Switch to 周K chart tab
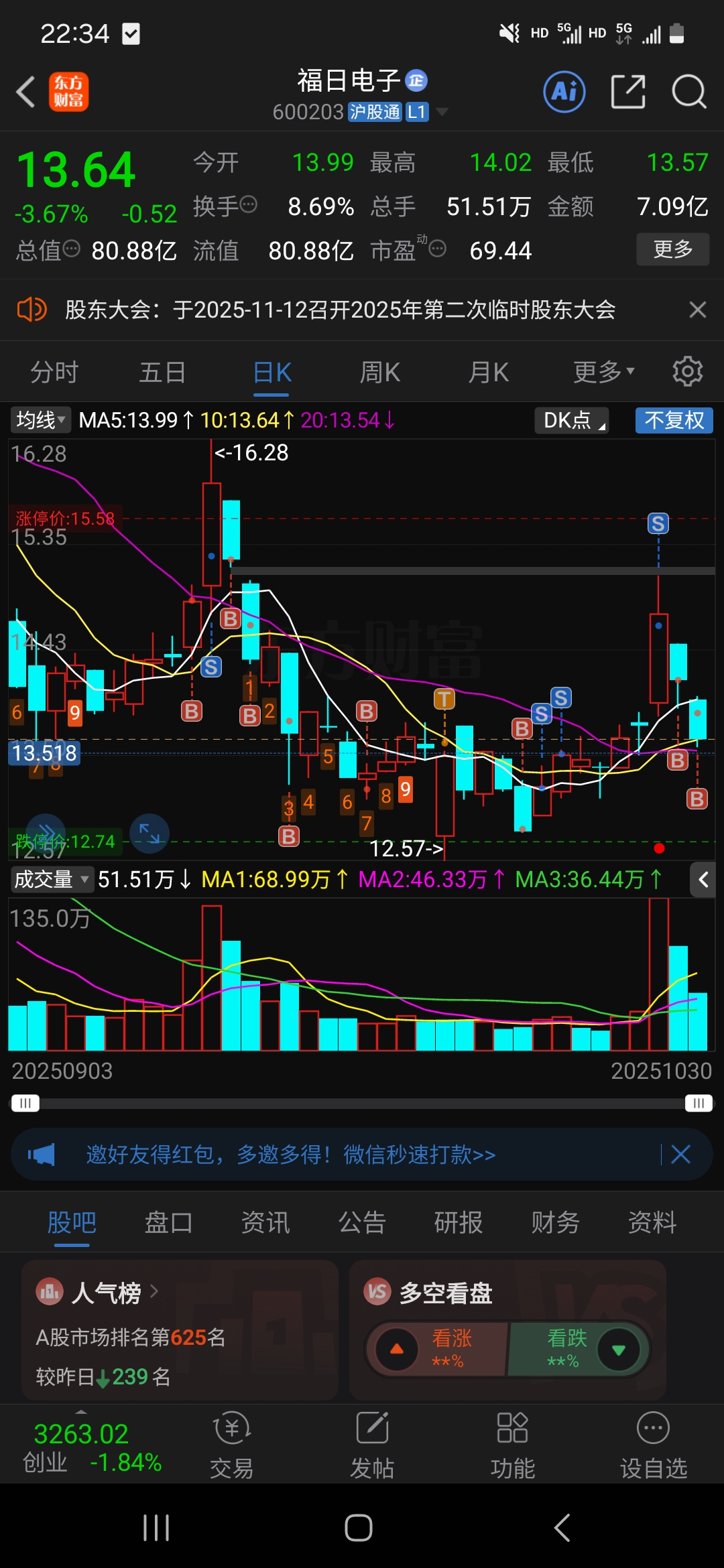This screenshot has width=724, height=1568. pos(380,372)
